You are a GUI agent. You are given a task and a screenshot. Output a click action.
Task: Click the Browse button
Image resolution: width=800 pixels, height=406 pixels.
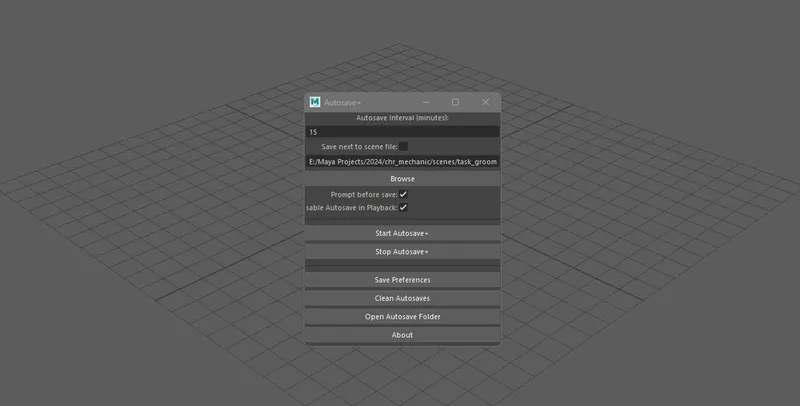(x=402, y=179)
